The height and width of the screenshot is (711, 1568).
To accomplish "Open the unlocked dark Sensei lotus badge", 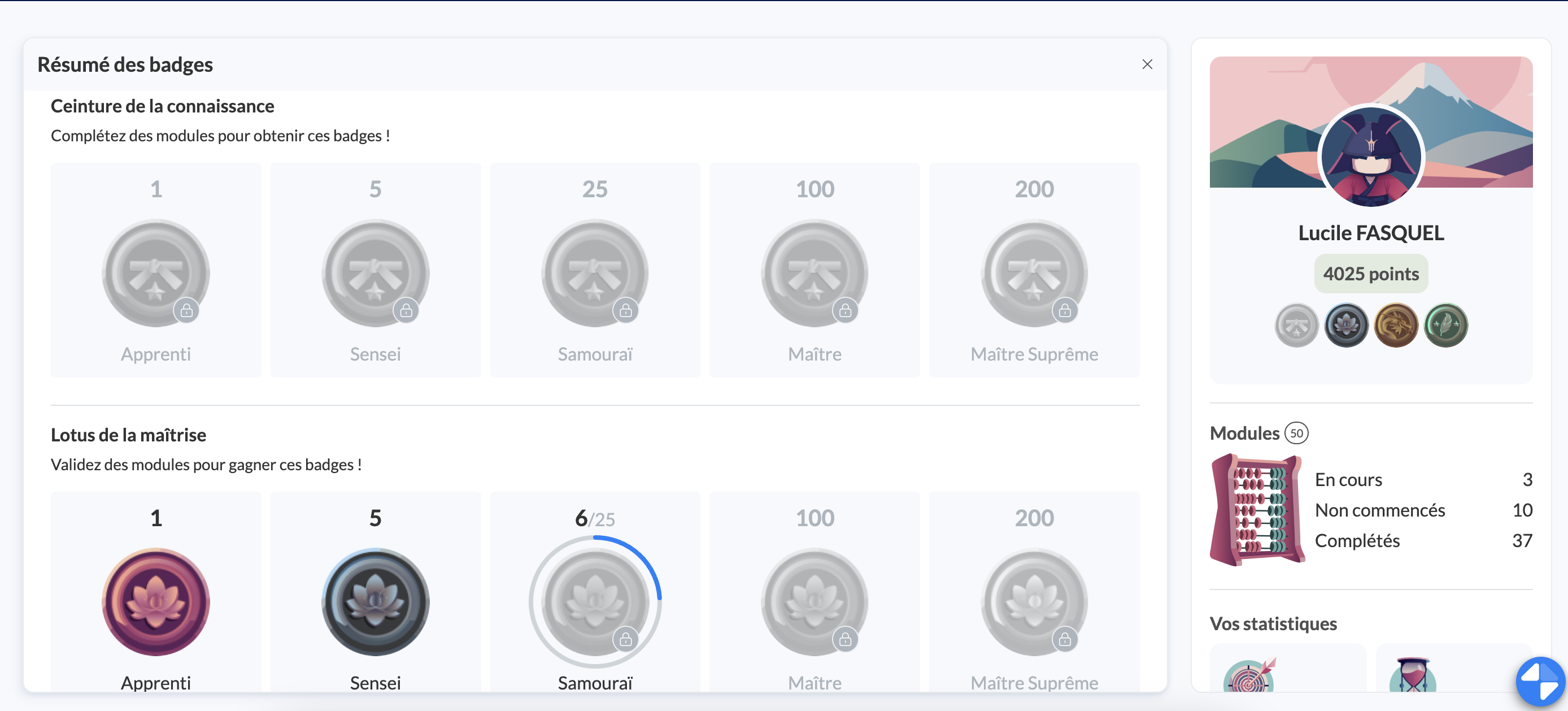I will 375,601.
